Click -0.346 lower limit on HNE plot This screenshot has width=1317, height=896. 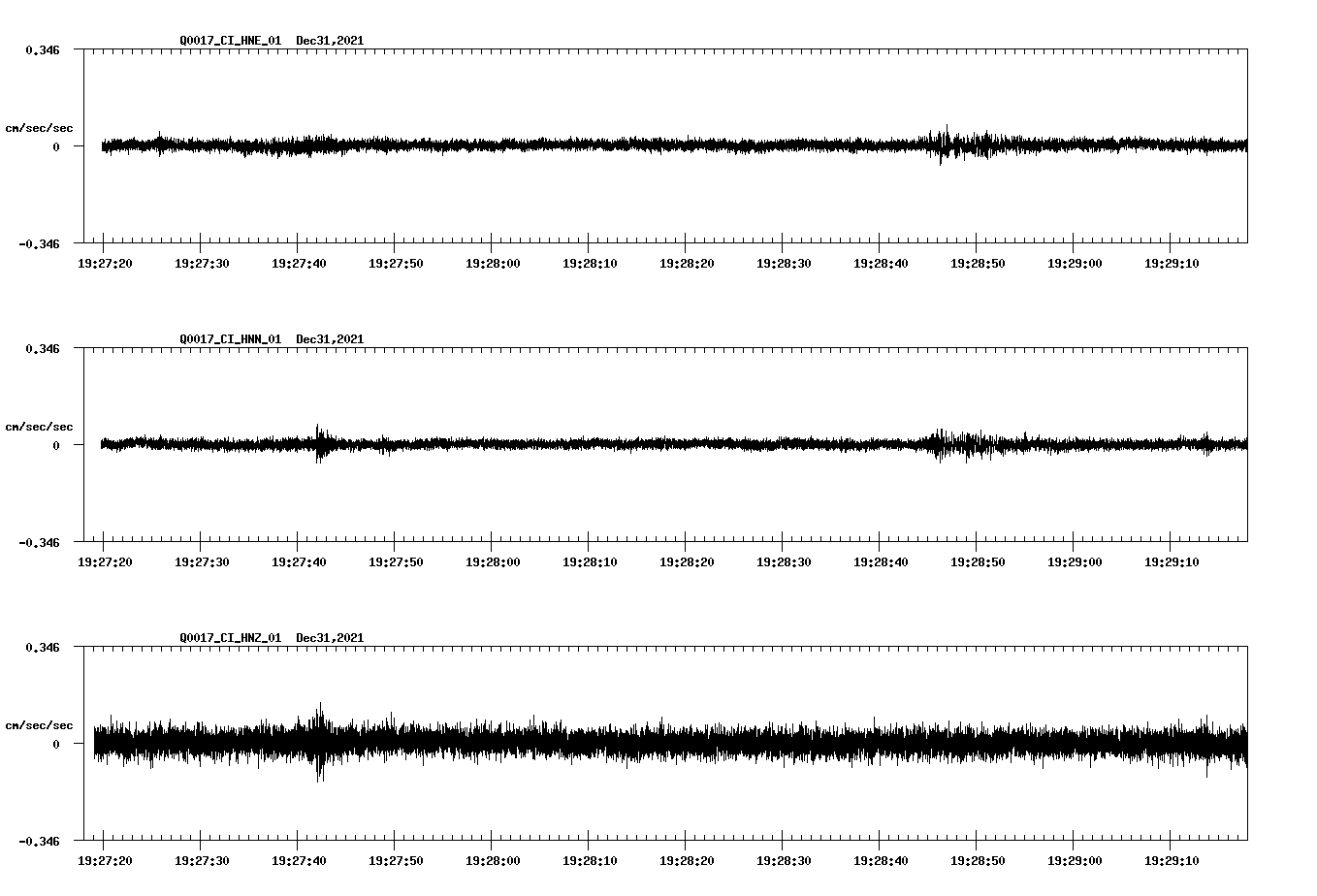pos(39,243)
